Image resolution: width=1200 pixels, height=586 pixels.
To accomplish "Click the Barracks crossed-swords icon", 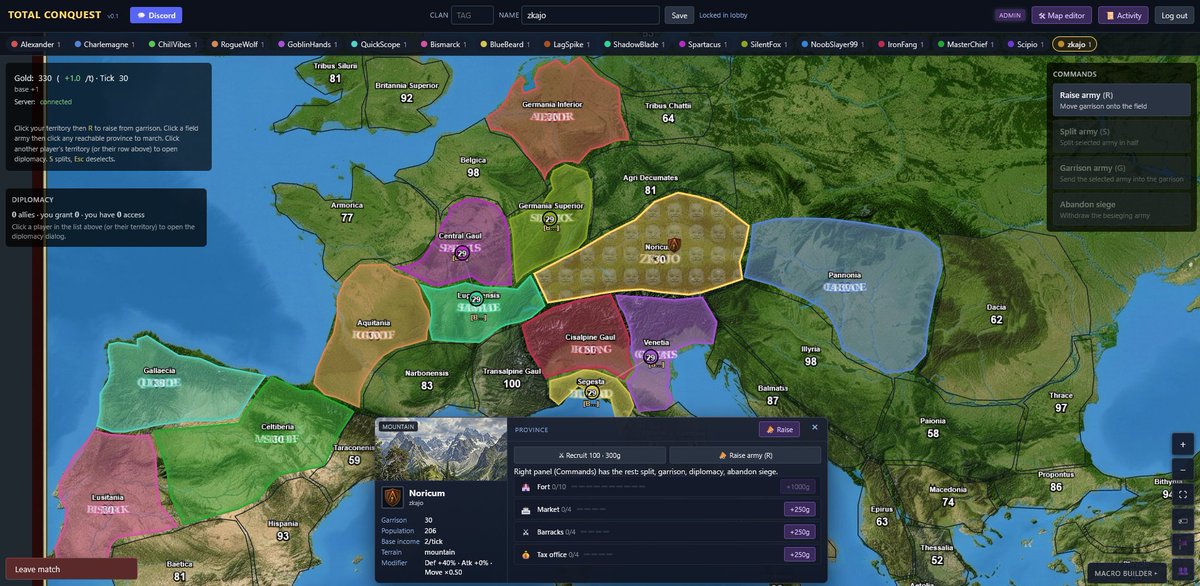I will click(x=525, y=532).
